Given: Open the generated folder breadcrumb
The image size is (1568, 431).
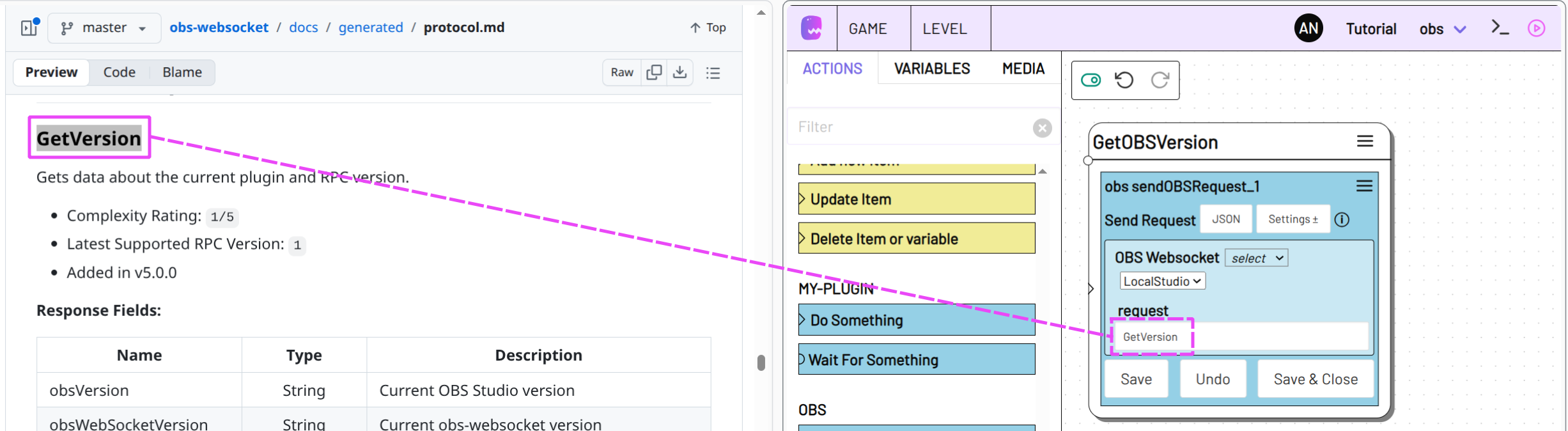Looking at the screenshot, I should (371, 27).
